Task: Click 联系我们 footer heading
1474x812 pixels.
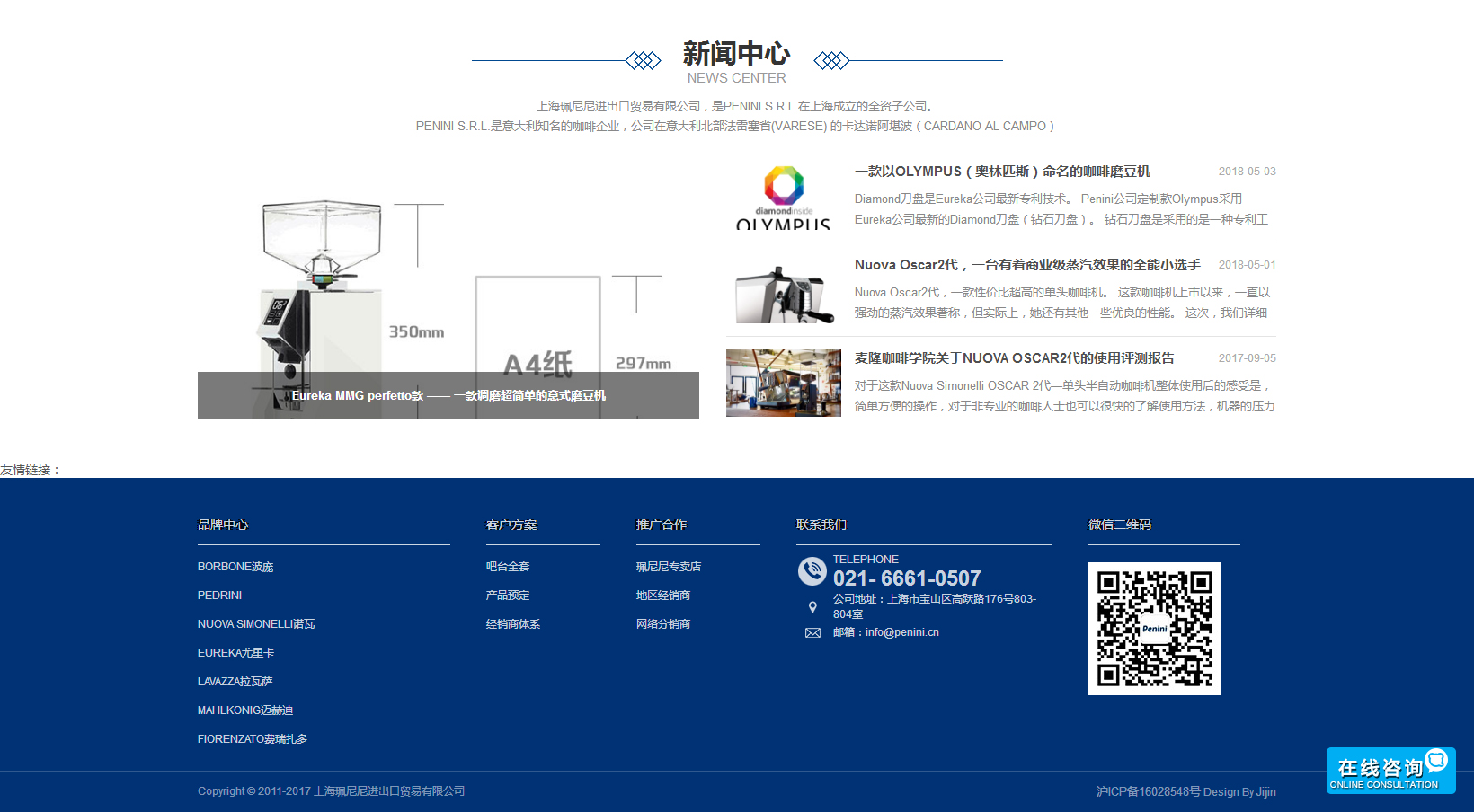Action: 821,525
